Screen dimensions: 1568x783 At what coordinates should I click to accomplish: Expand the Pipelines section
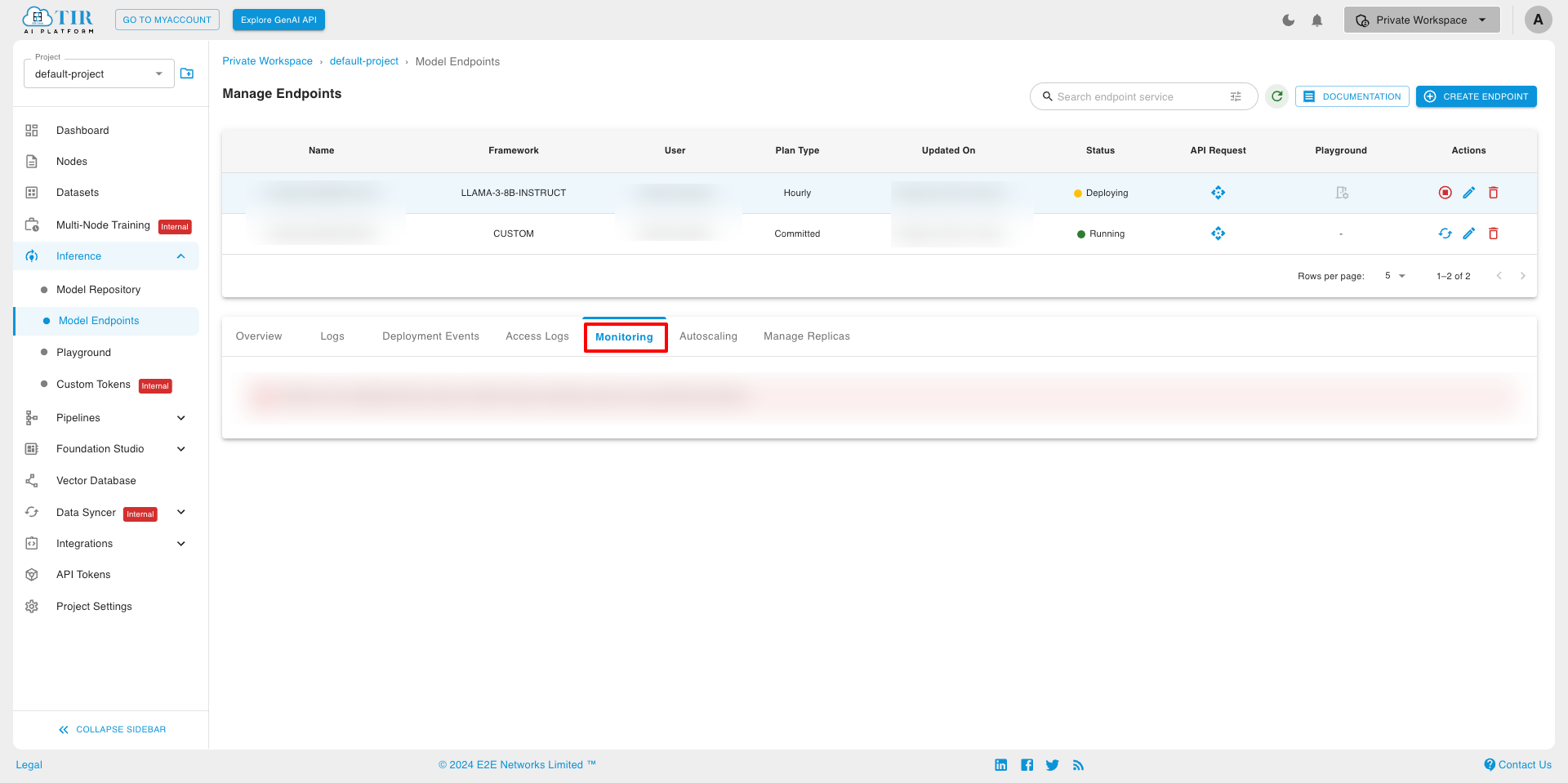pyautogui.click(x=180, y=418)
